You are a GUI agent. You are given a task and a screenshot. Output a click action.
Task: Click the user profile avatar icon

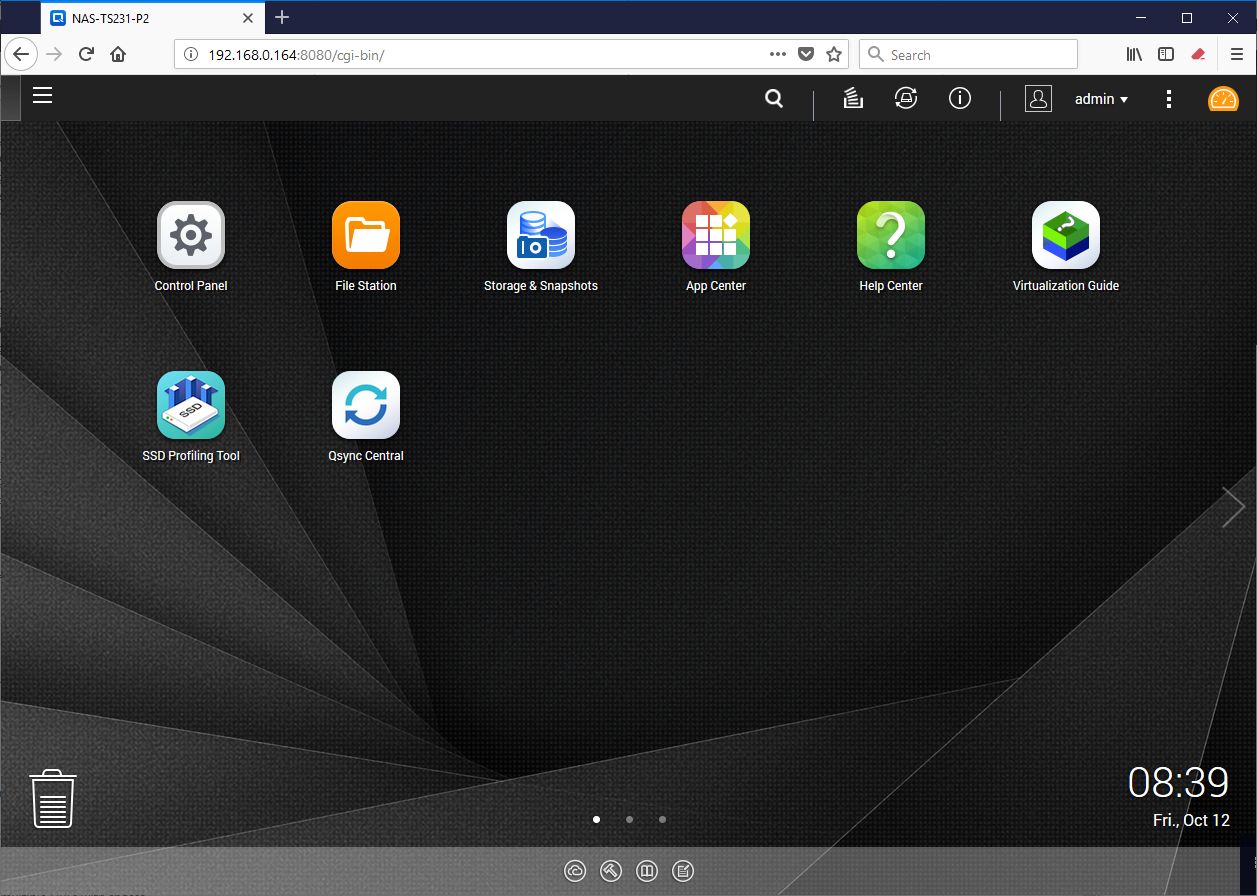coord(1038,99)
